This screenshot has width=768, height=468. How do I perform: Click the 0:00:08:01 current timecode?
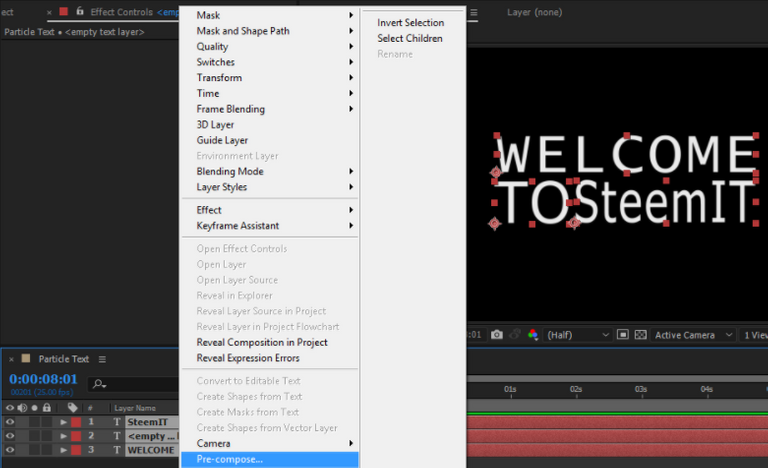[43, 379]
